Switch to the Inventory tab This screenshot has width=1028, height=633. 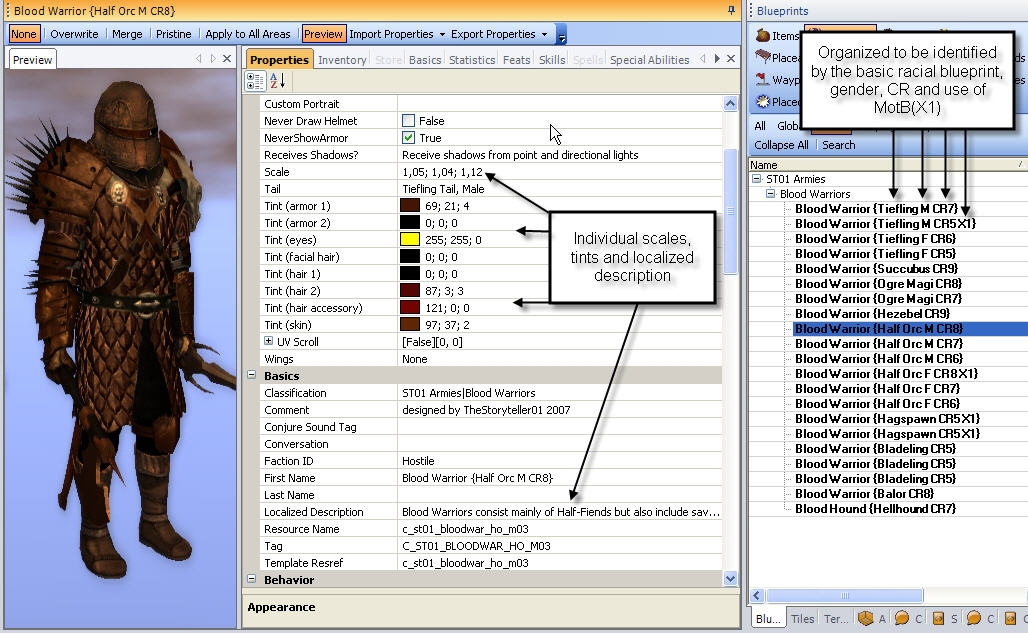point(342,60)
